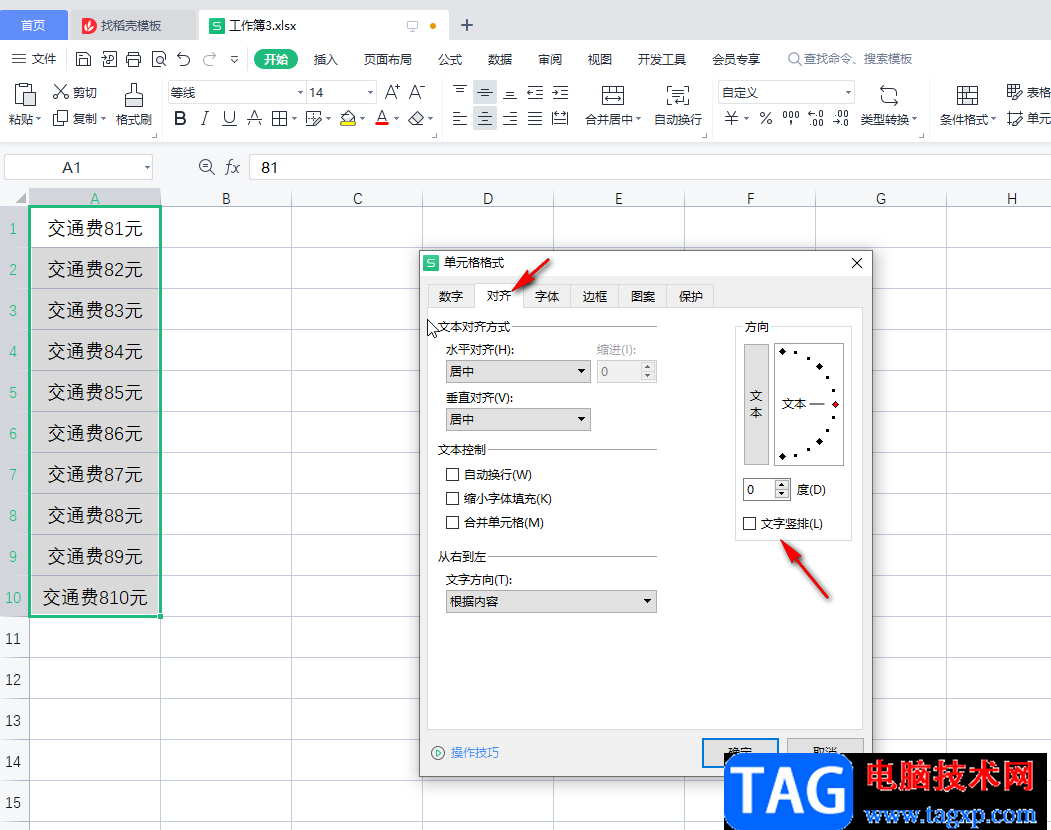Expand quick access toolbar customize arrow

point(235,59)
